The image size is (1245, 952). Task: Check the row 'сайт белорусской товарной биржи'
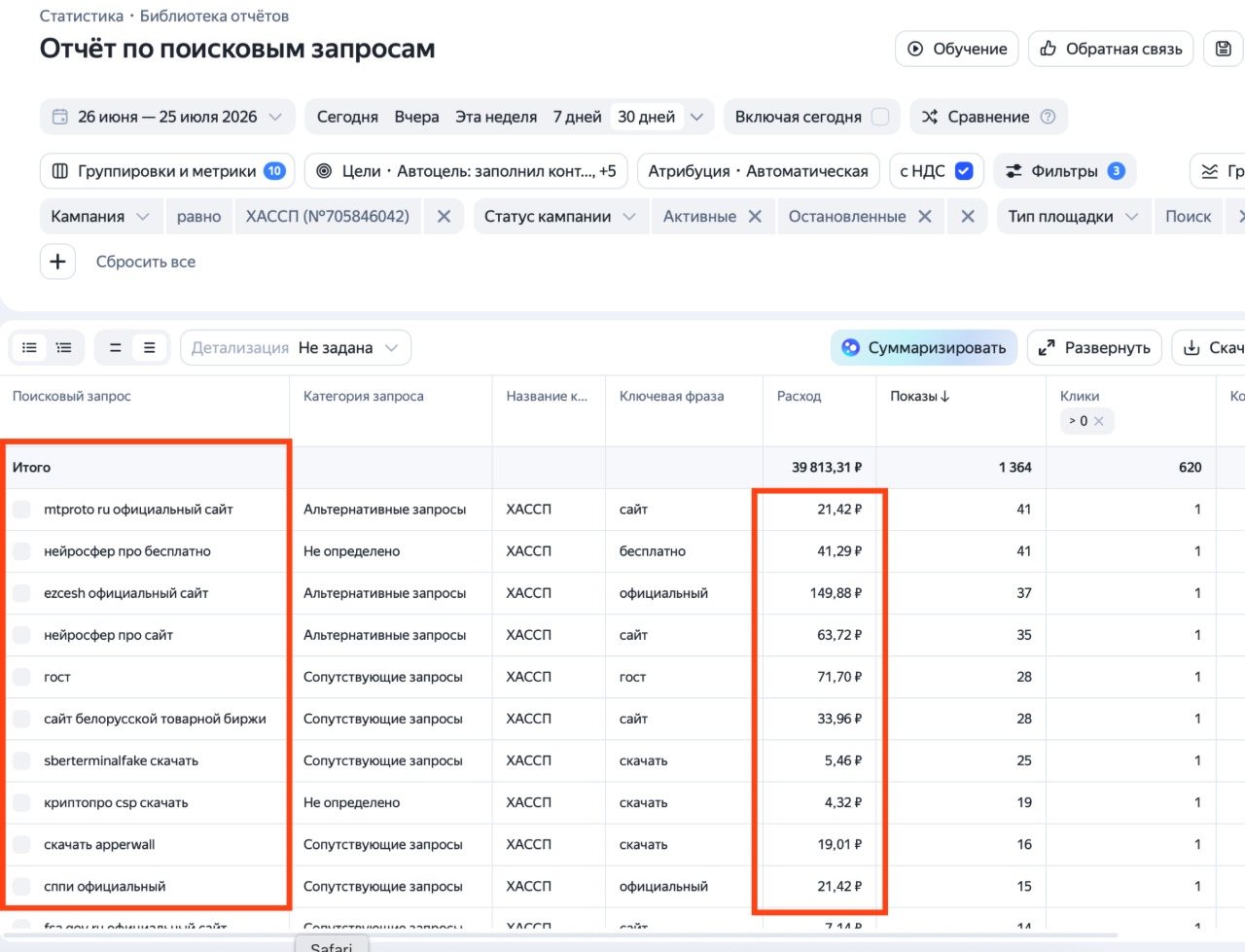pos(21,719)
